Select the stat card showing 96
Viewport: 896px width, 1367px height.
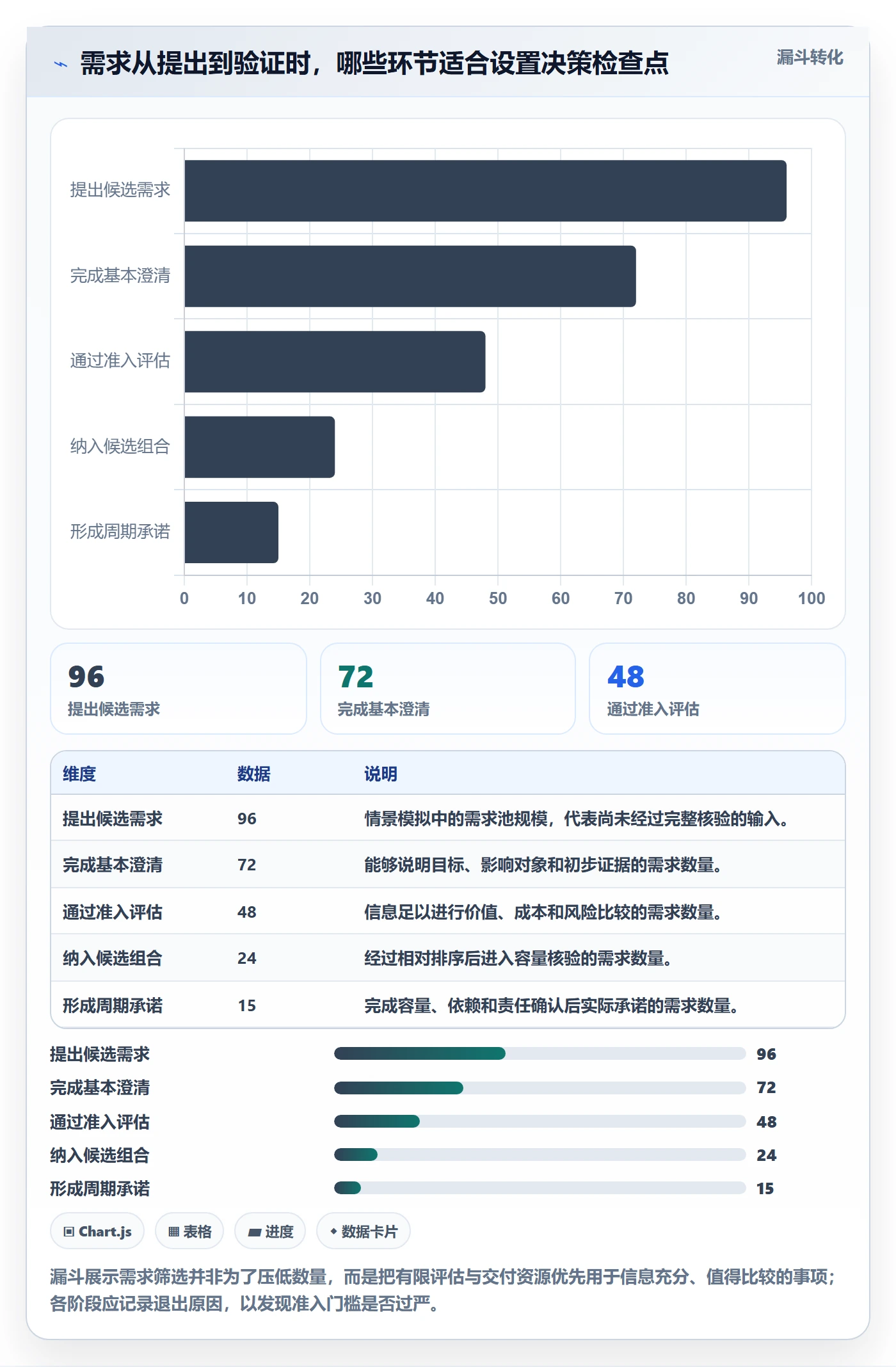click(x=179, y=689)
